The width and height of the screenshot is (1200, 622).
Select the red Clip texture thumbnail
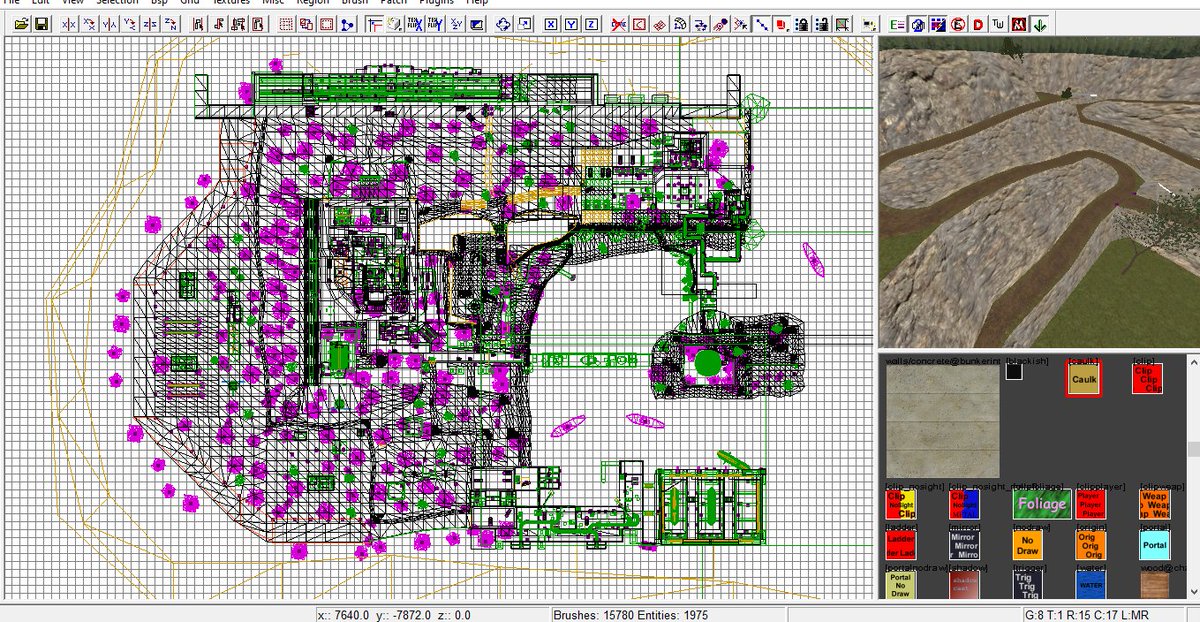(x=1146, y=379)
